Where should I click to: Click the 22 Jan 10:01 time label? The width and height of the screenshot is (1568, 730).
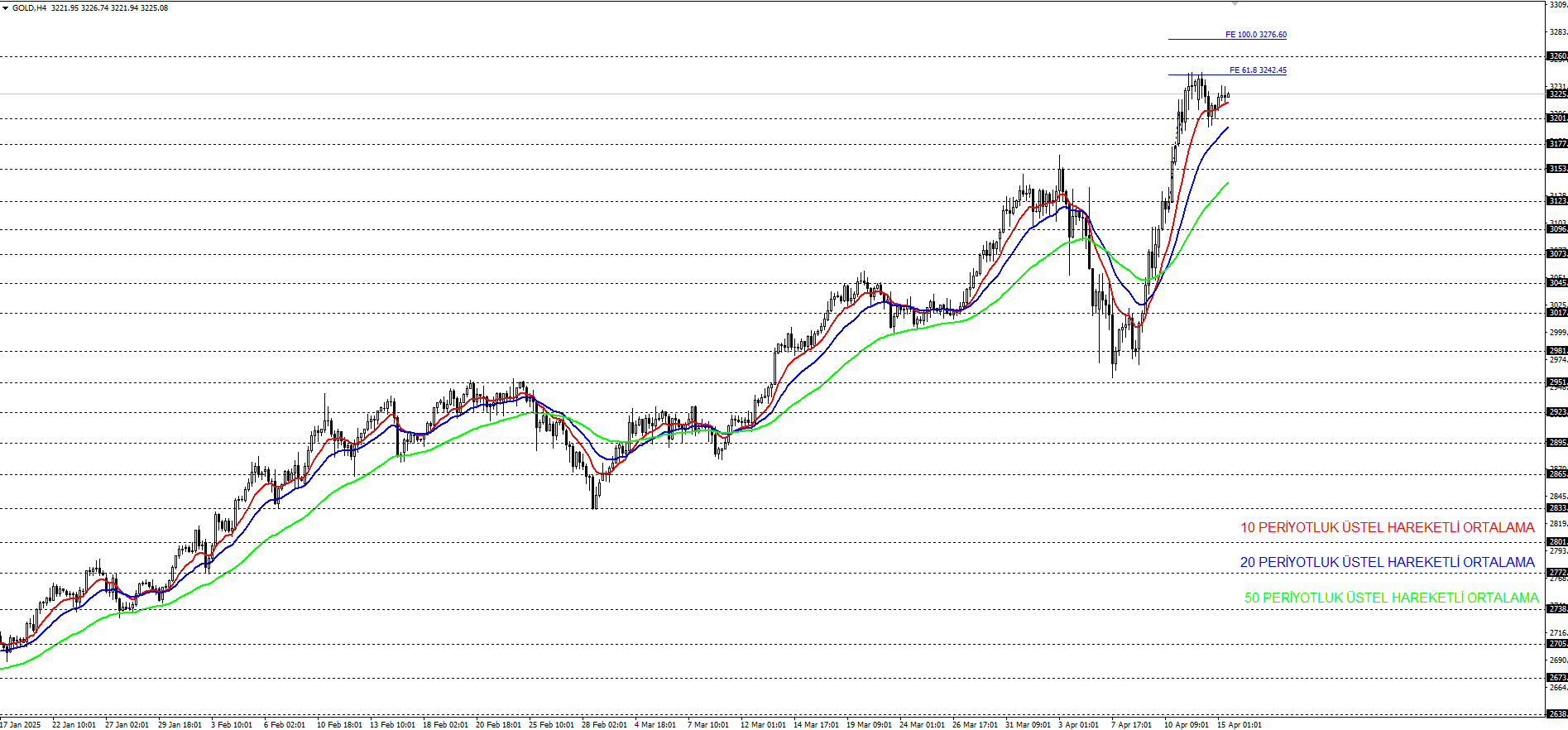(74, 724)
